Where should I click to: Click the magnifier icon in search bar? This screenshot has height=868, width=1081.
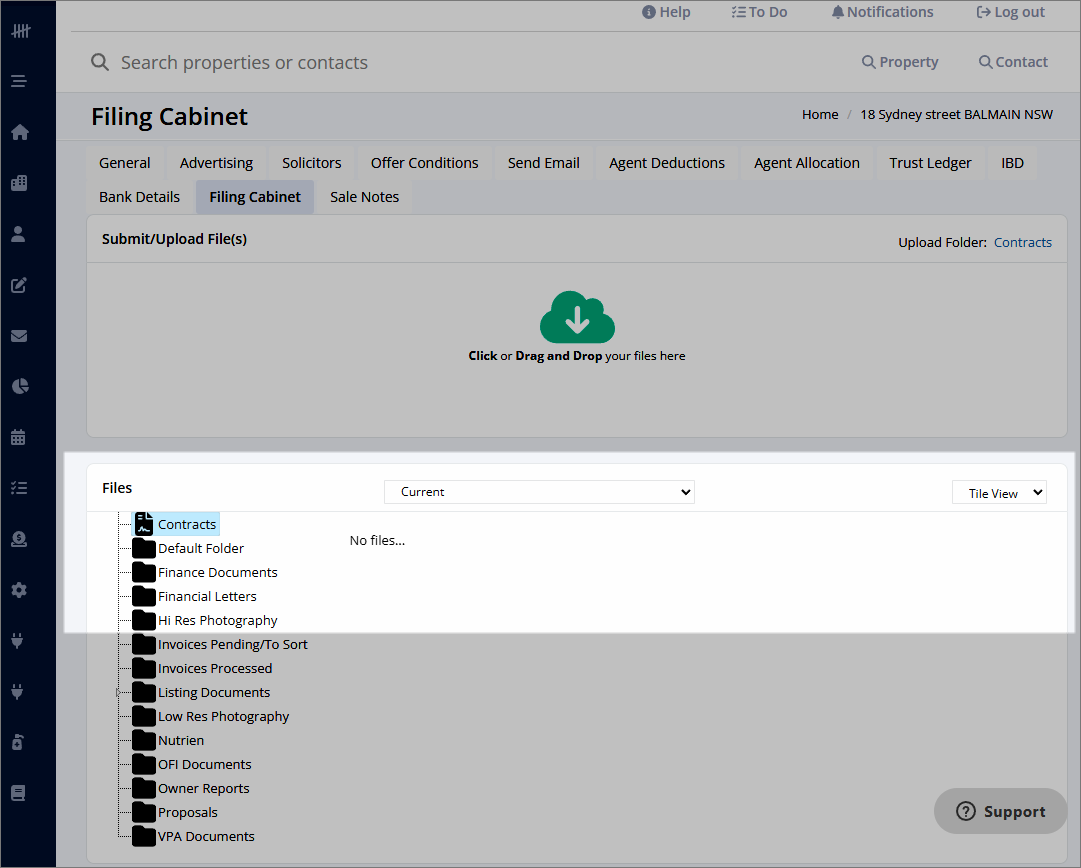pos(100,62)
